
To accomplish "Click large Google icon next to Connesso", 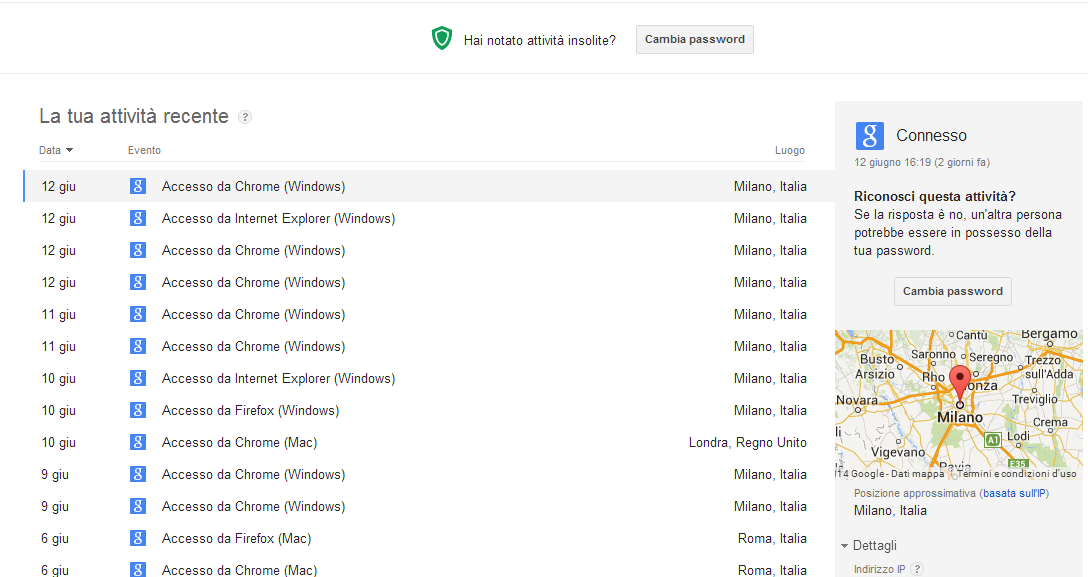I will coord(870,136).
